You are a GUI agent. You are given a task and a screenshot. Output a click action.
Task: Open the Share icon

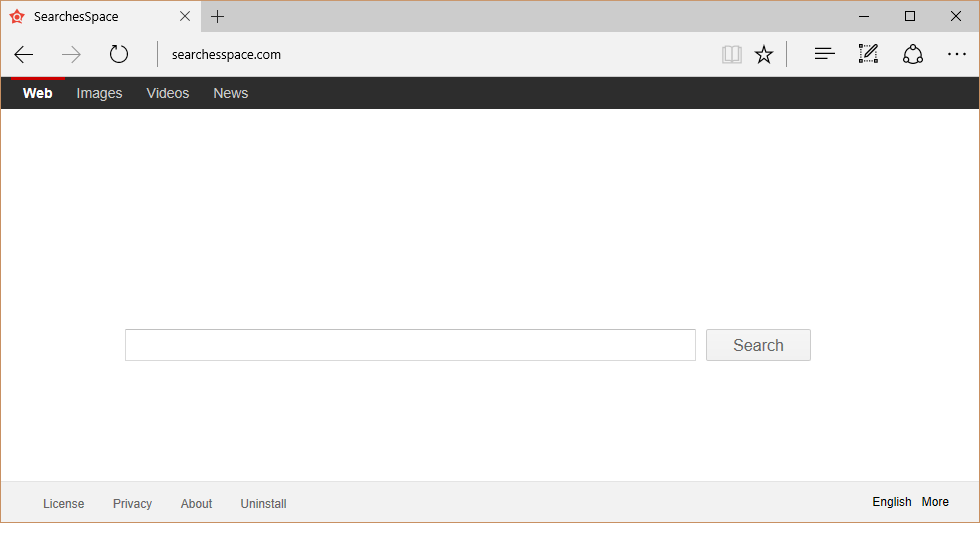coord(912,55)
